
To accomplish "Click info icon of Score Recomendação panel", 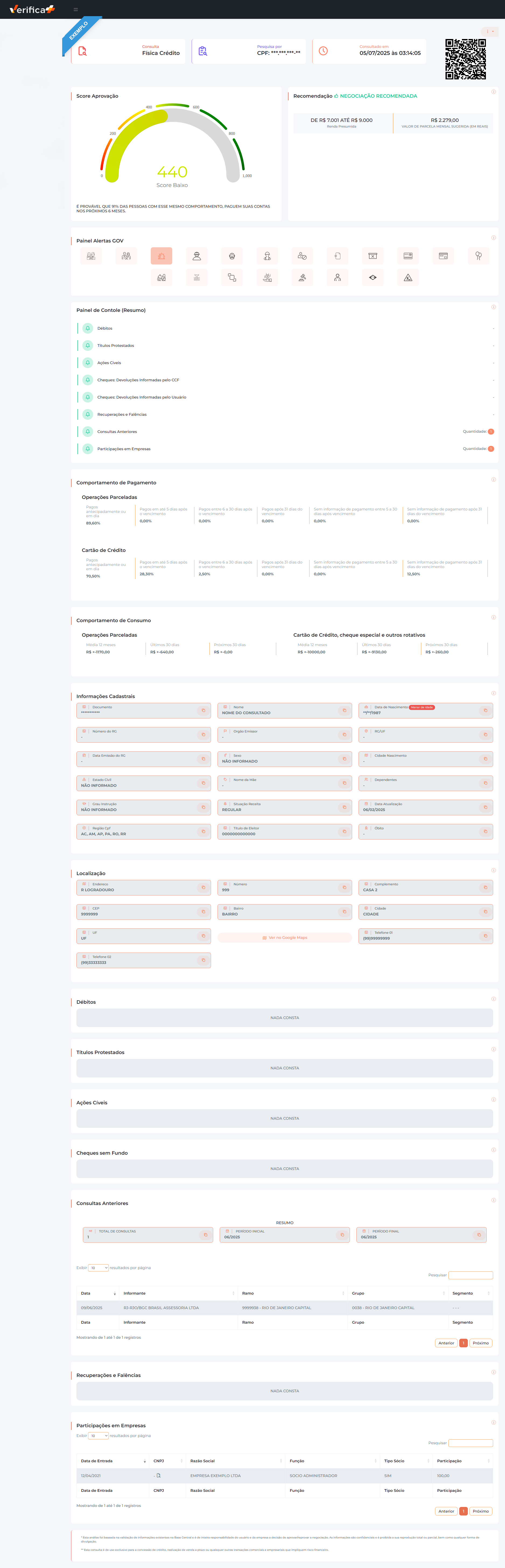I will coord(493,92).
